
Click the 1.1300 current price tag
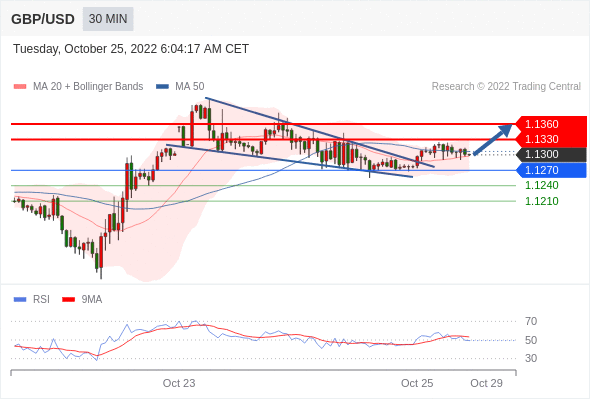coord(552,154)
